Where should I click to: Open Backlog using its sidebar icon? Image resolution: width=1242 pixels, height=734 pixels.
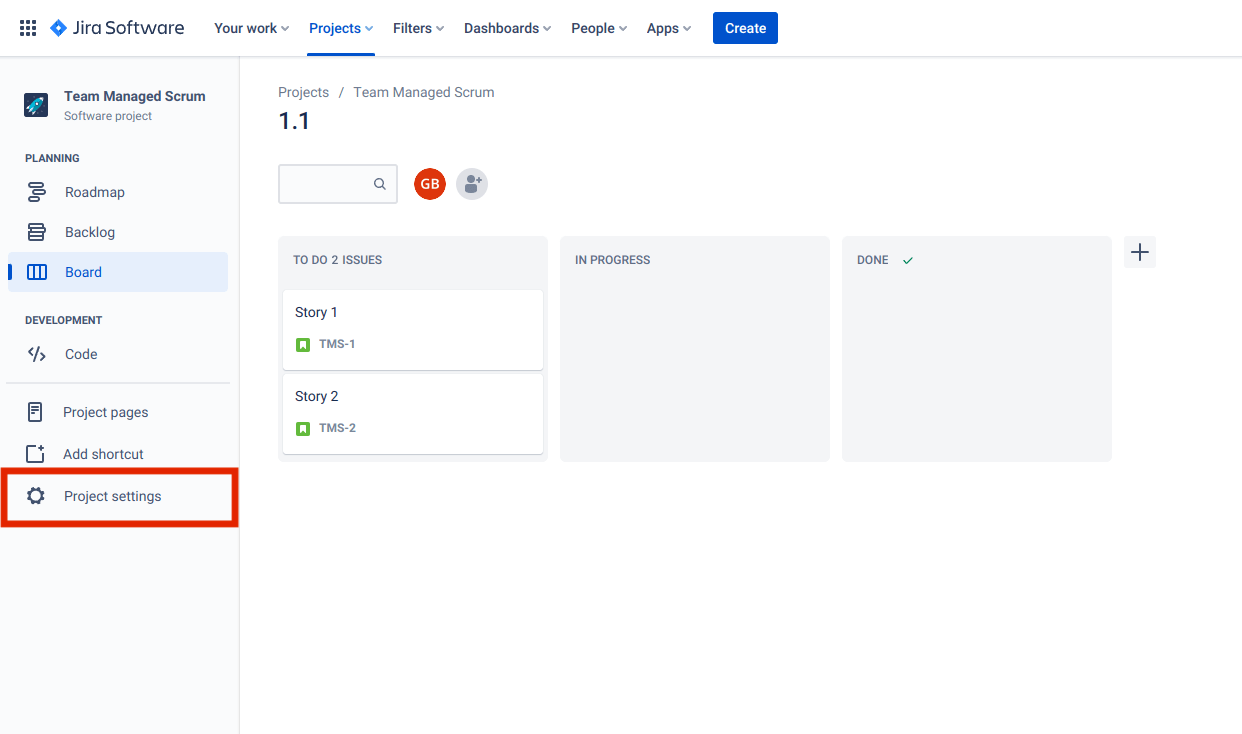pos(37,232)
